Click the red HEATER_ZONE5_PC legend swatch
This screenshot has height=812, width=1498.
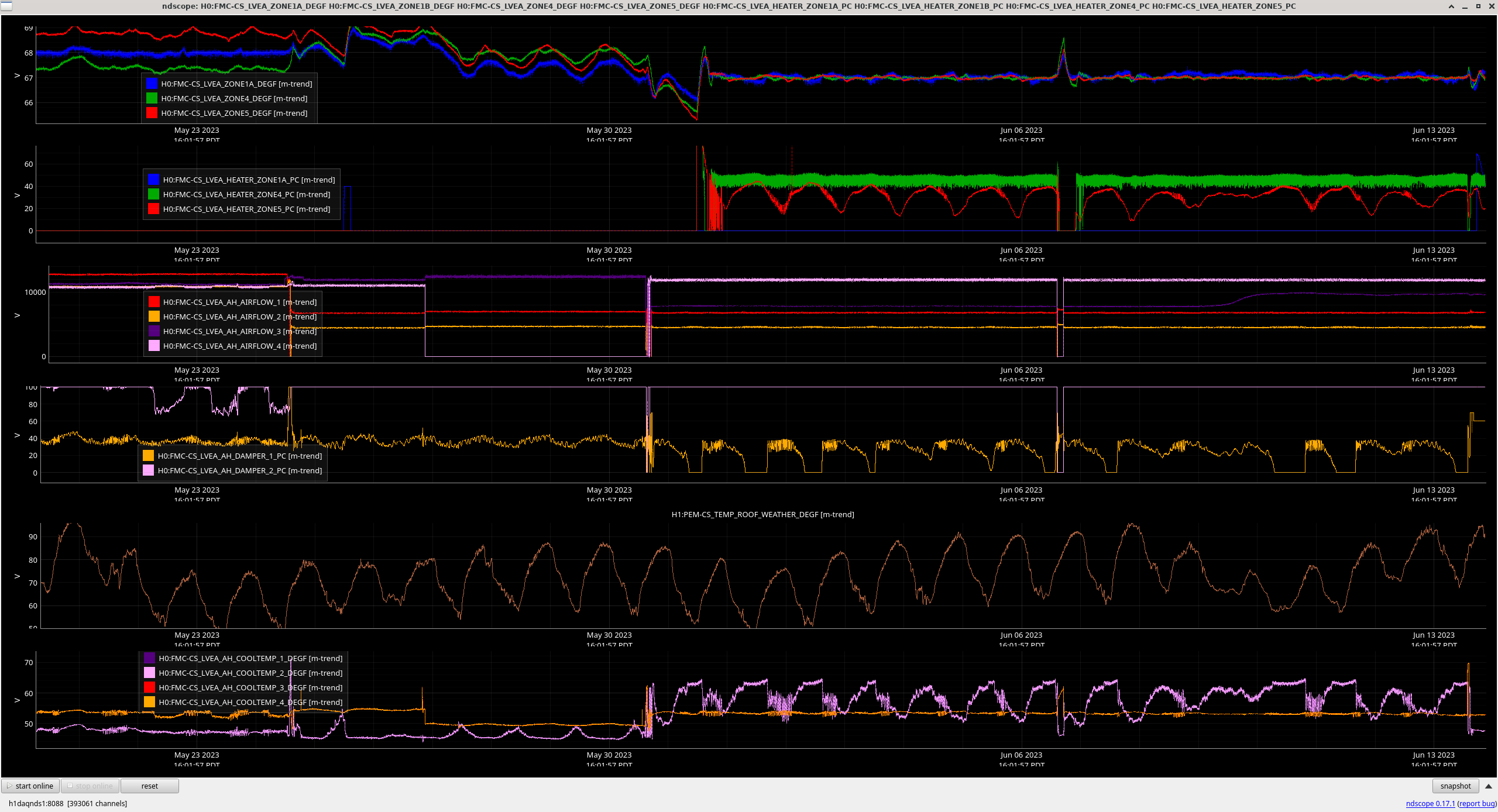(153, 209)
